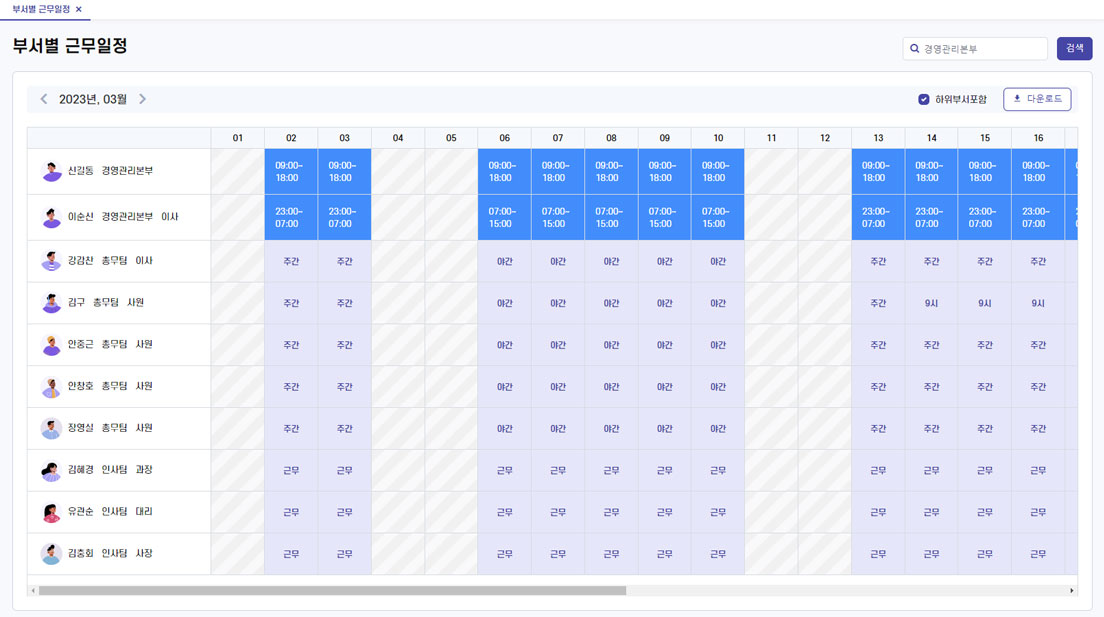Click the 2023년, 03월 month label

tap(93, 99)
